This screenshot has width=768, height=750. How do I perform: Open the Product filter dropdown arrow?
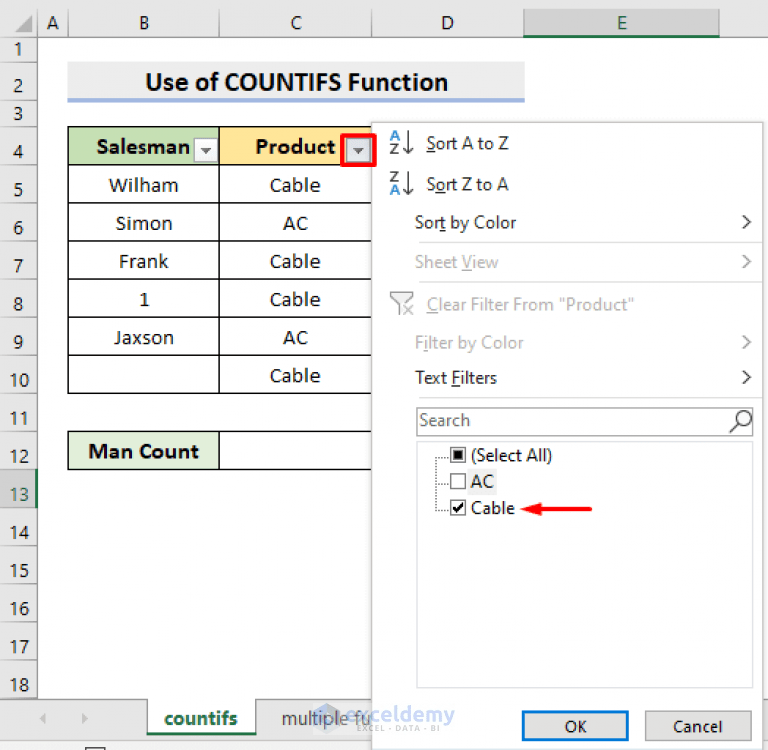pos(358,150)
